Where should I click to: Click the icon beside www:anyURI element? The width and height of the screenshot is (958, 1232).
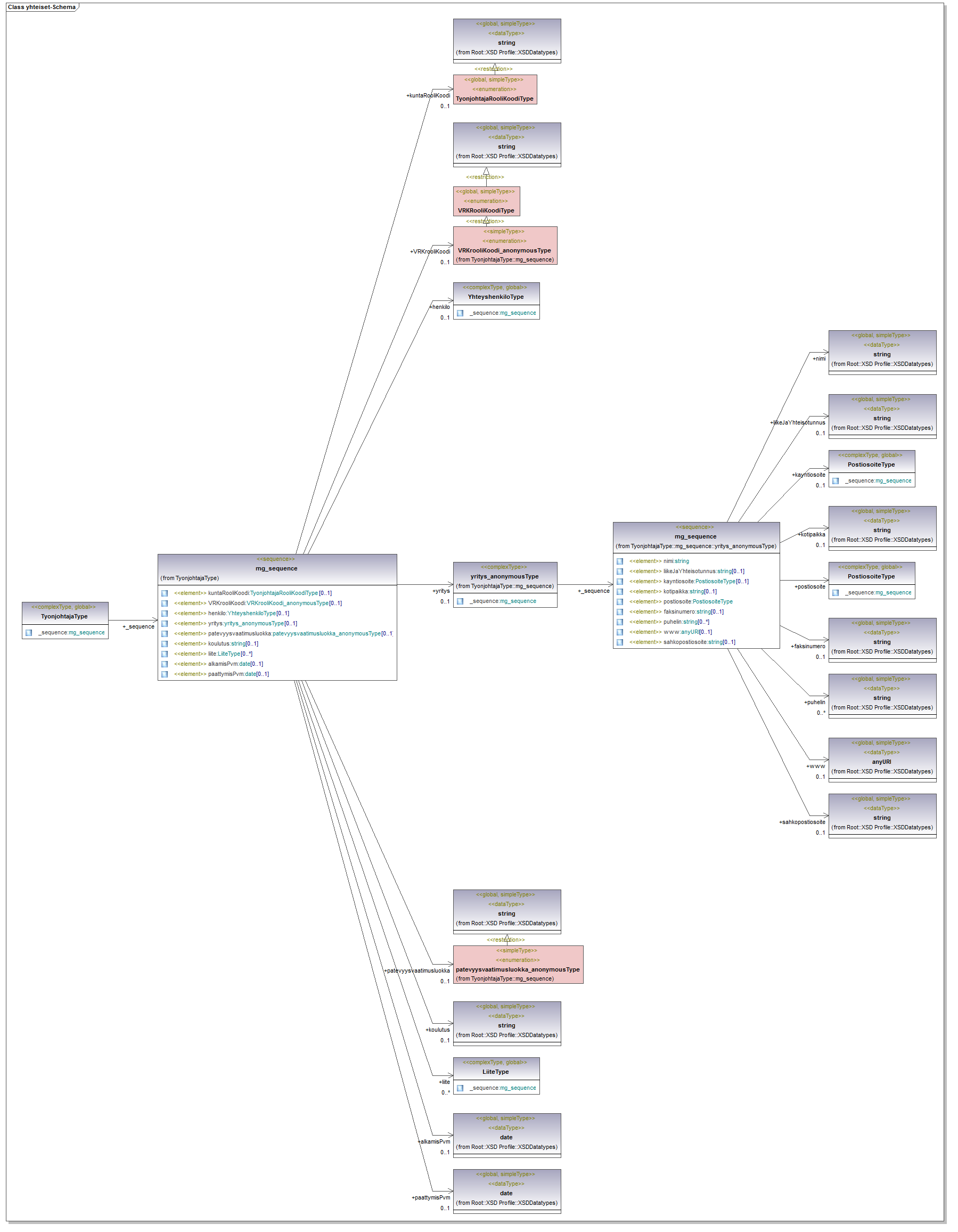(x=620, y=632)
